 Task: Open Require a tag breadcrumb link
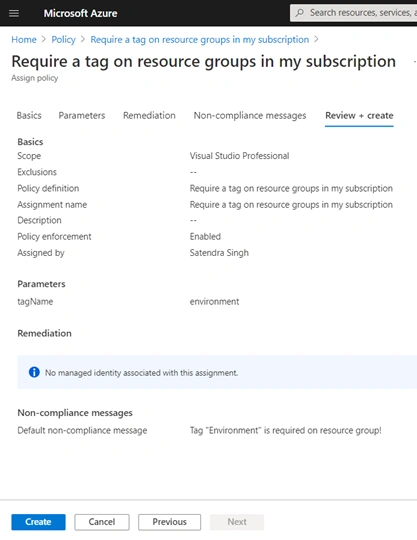pyautogui.click(x=200, y=40)
